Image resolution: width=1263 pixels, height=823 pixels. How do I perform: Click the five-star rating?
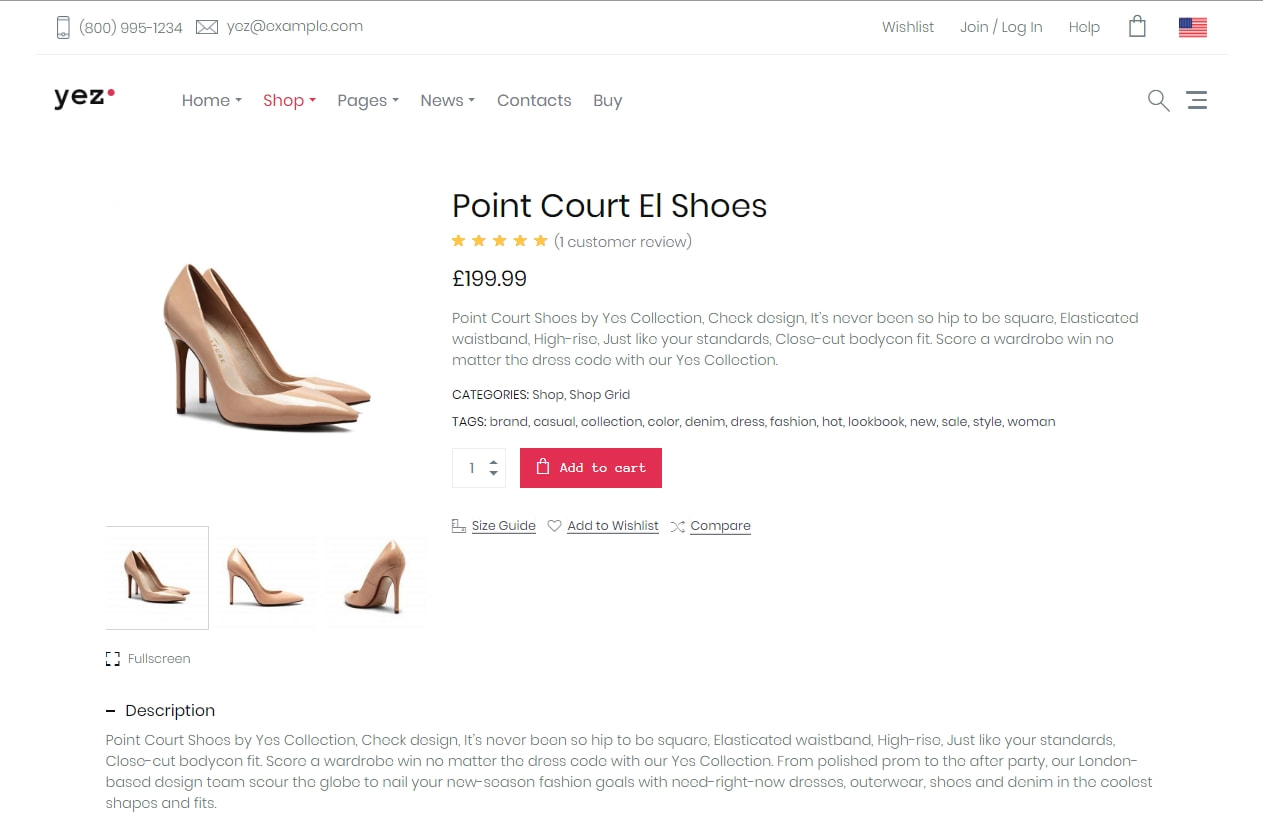[x=500, y=241]
